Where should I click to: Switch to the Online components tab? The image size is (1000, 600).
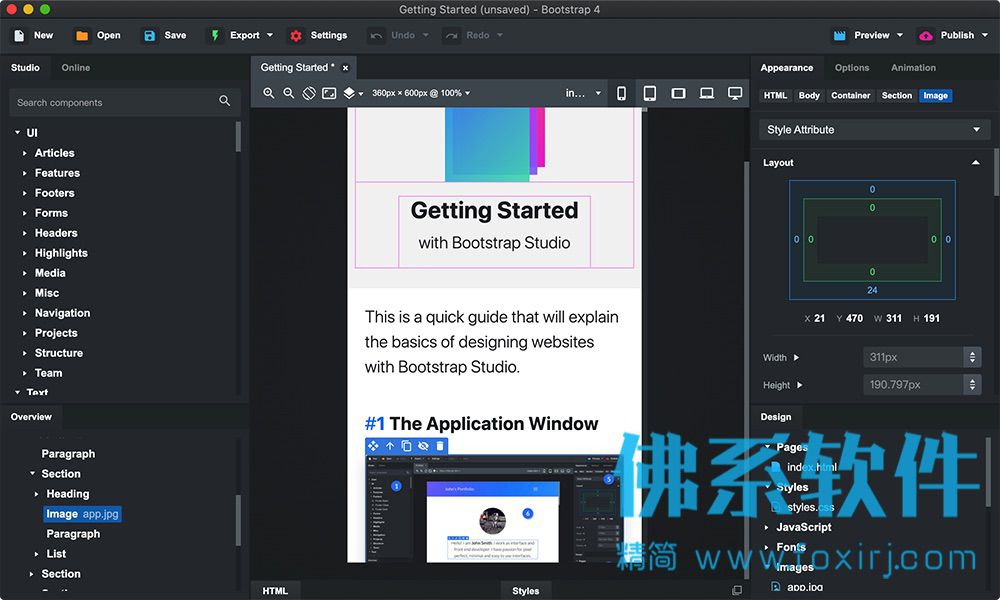click(x=75, y=68)
